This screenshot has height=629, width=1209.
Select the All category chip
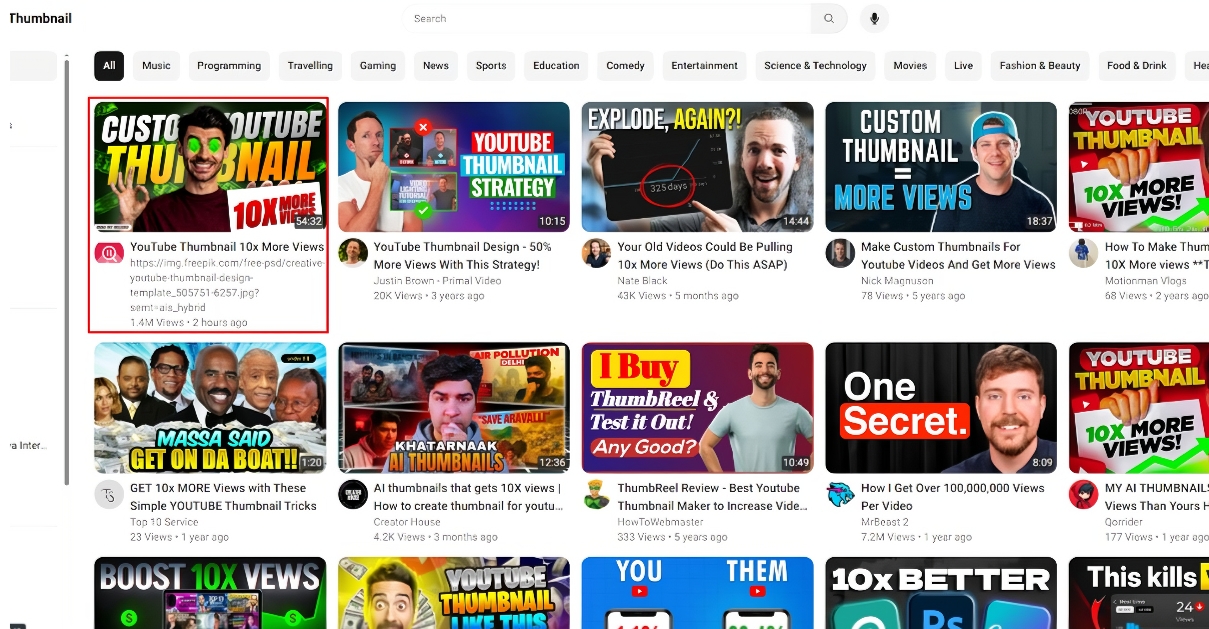pyautogui.click(x=109, y=66)
